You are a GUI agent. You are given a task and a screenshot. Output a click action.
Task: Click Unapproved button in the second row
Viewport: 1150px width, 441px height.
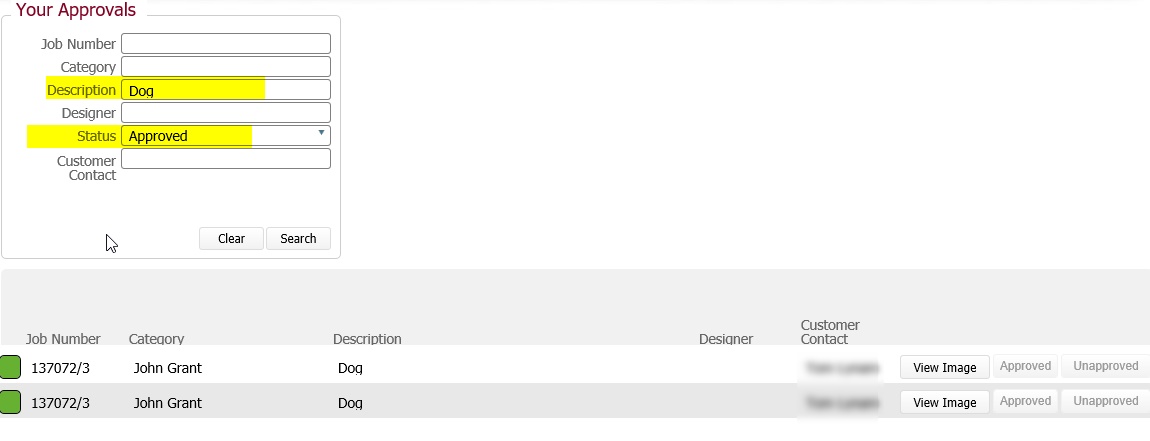[x=1105, y=401]
